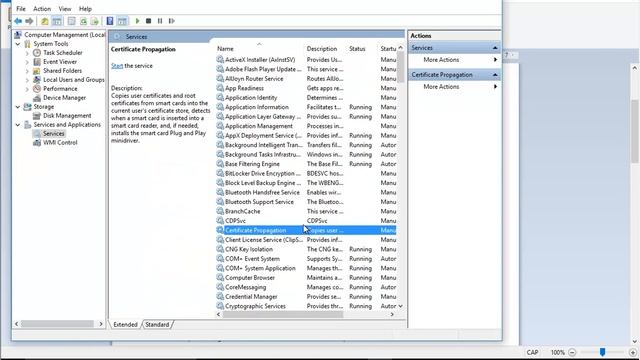Click the Back arrow in the toolbar
The height and width of the screenshot is (360, 640).
(18, 21)
